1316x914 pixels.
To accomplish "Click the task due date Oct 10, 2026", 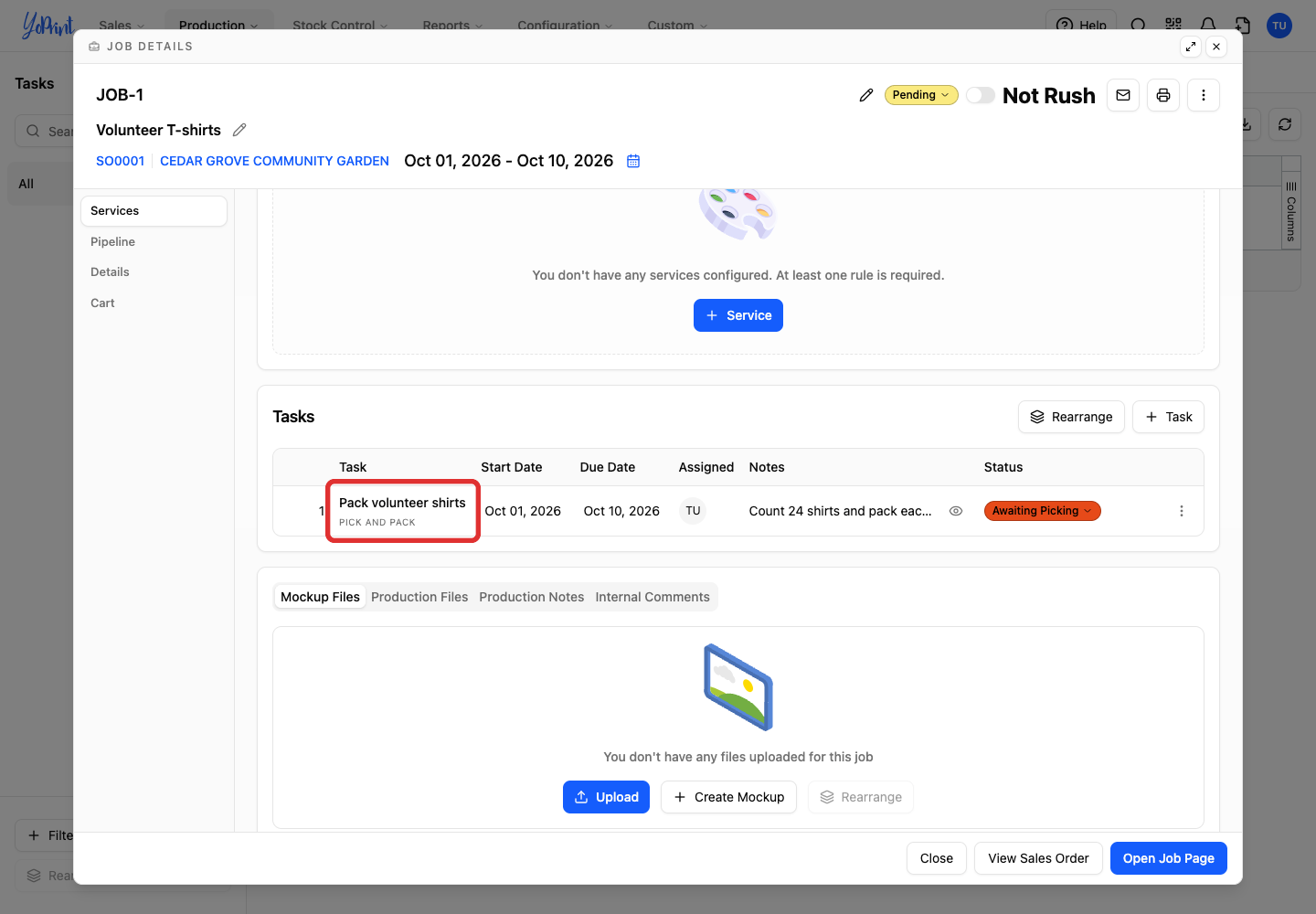I will pos(621,511).
